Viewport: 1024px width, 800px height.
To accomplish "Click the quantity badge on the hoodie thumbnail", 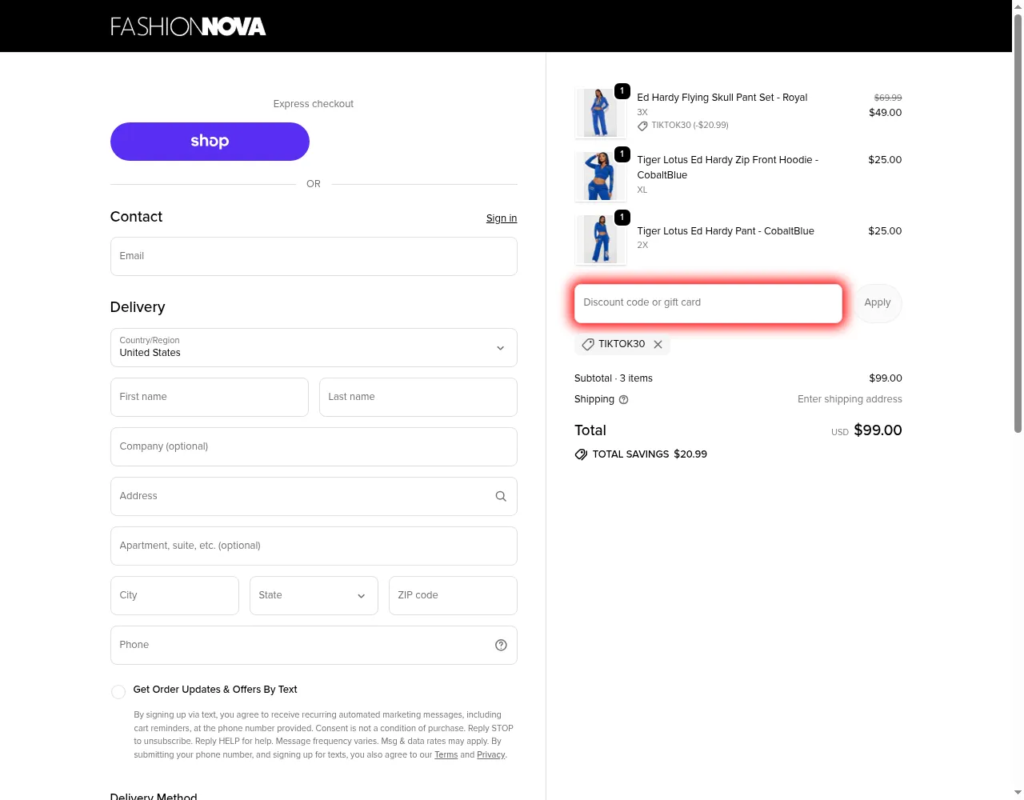I will (622, 154).
